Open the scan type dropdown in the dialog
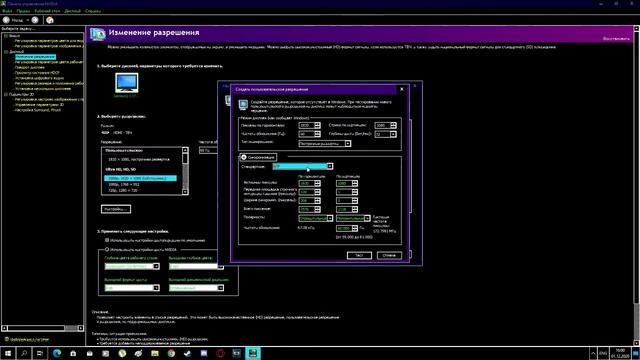The image size is (640, 360). click(324, 144)
